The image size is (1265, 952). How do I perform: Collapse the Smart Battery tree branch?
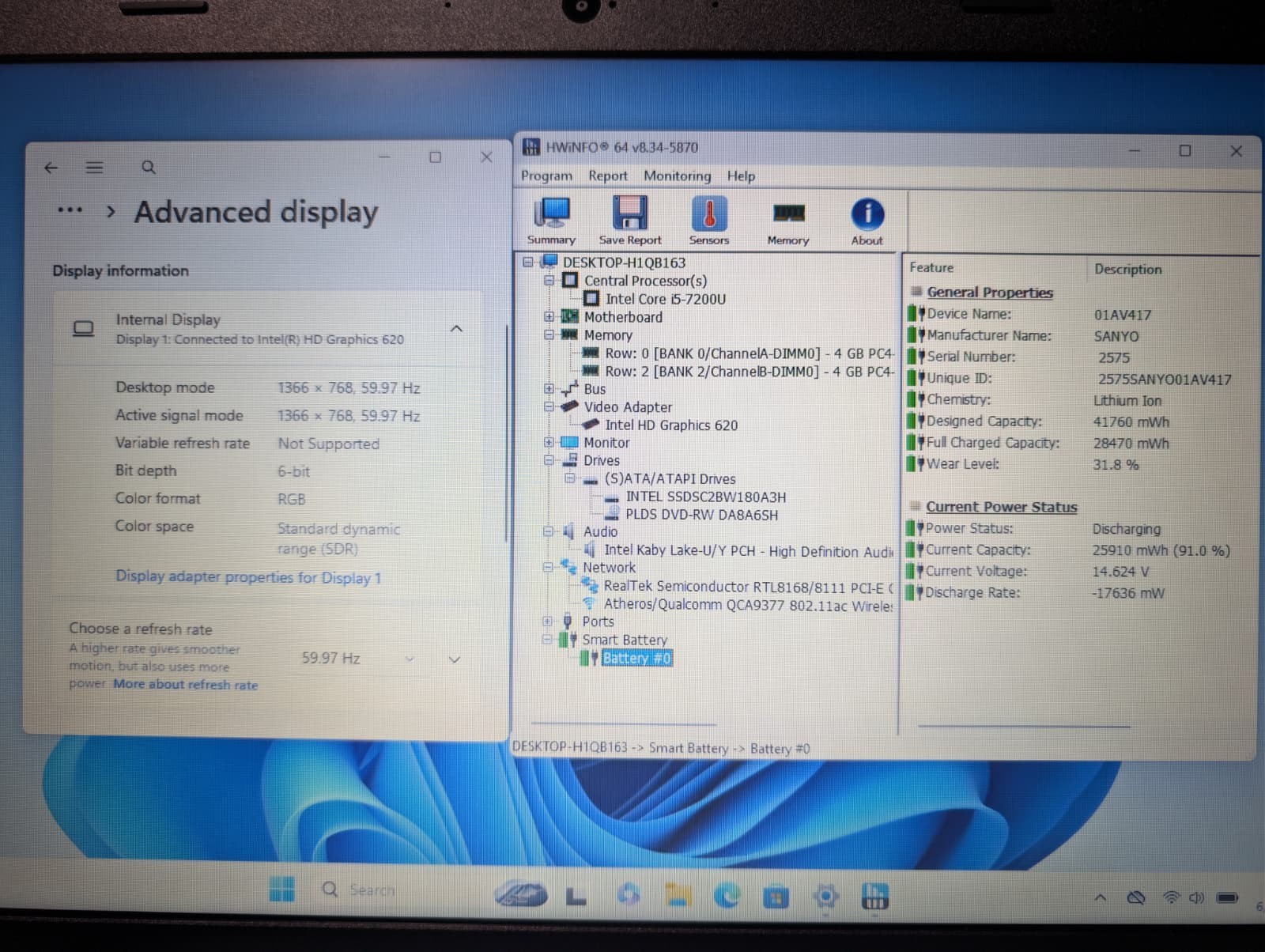coord(547,640)
